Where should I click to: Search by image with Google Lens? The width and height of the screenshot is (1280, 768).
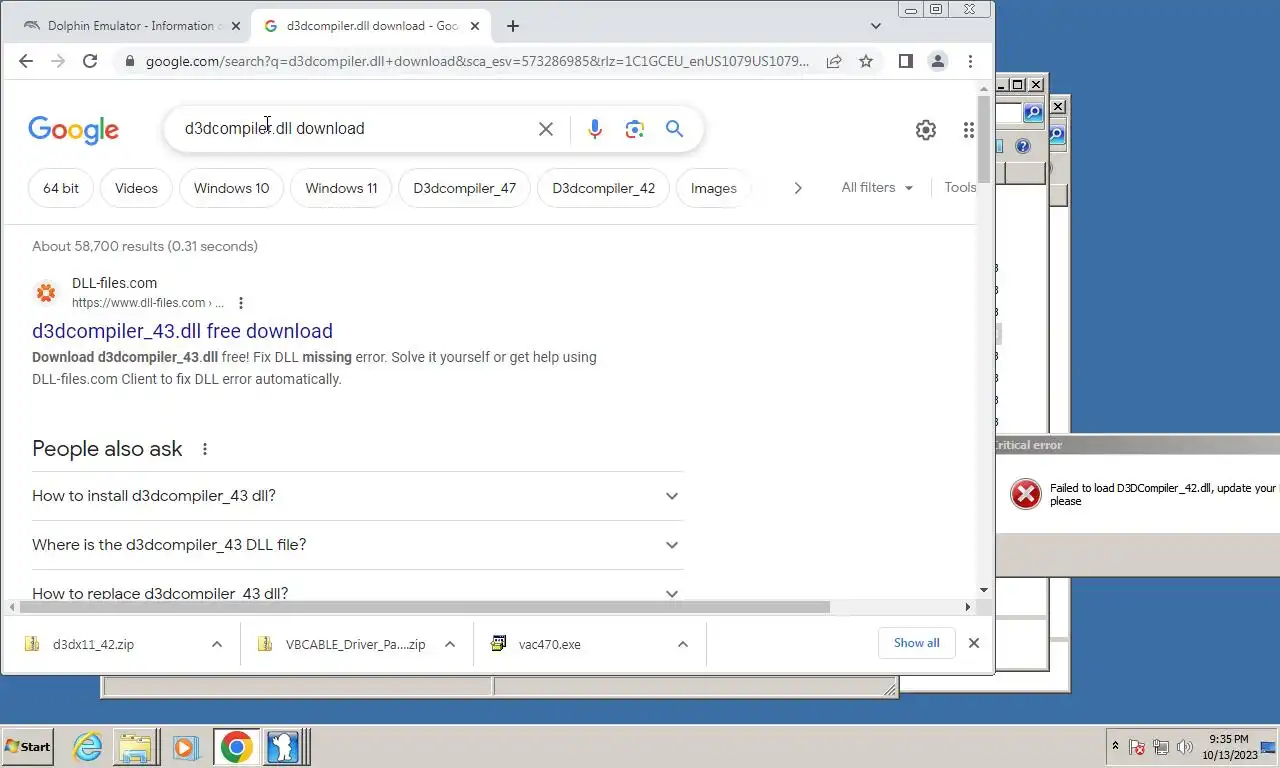point(634,129)
